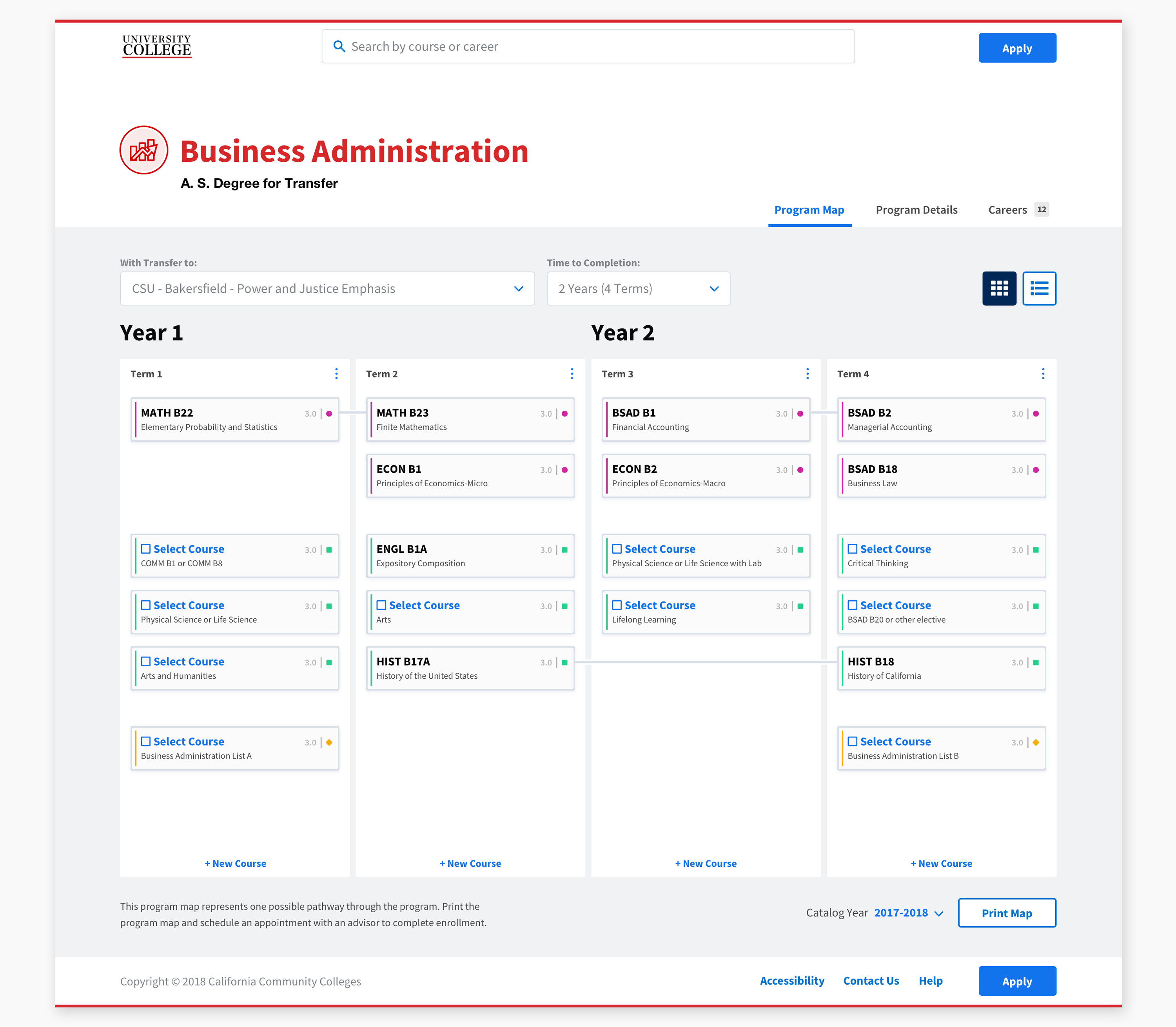1176x1027 pixels.
Task: Check the Term 2 Arts course checkbox
Action: coord(381,605)
